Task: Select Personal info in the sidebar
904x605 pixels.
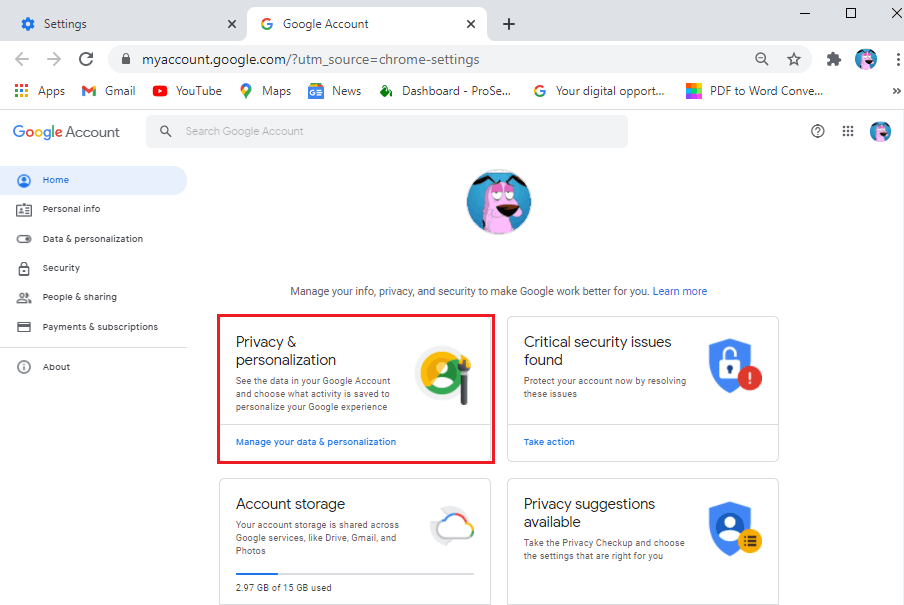Action: click(x=71, y=209)
